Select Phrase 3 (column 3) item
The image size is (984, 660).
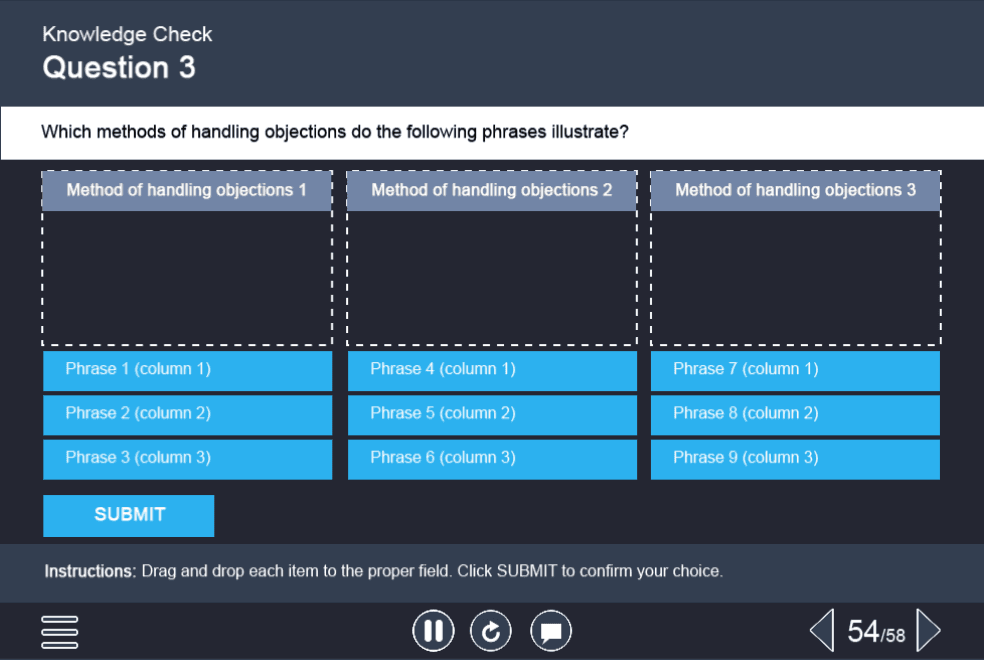click(x=187, y=458)
